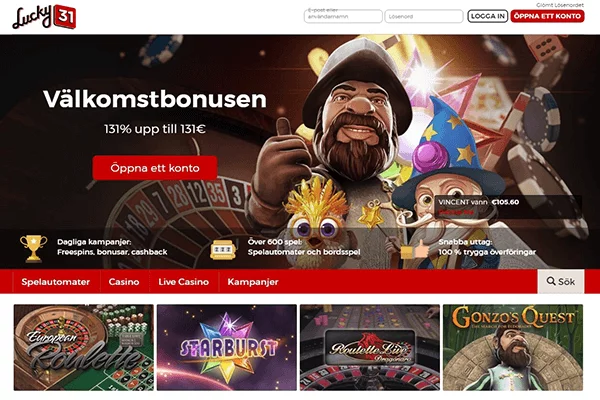The width and height of the screenshot is (600, 400).
Task: Open the Spelautomater menu tab
Action: 56,282
